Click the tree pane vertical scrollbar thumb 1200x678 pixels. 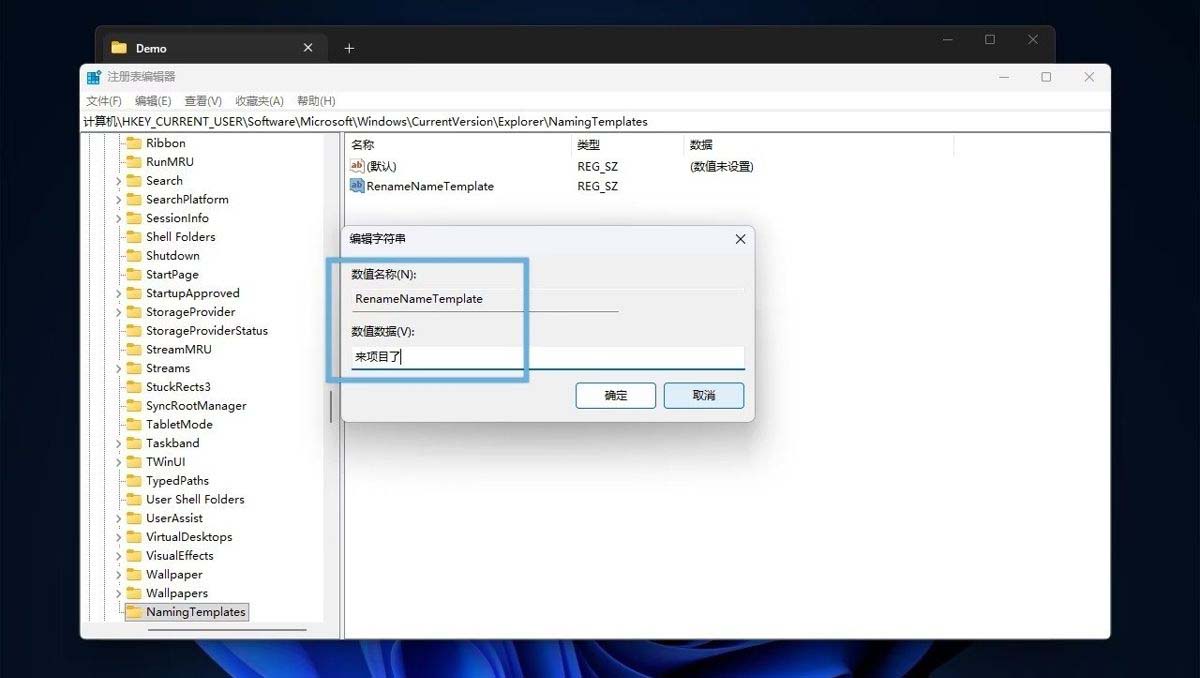[x=331, y=406]
